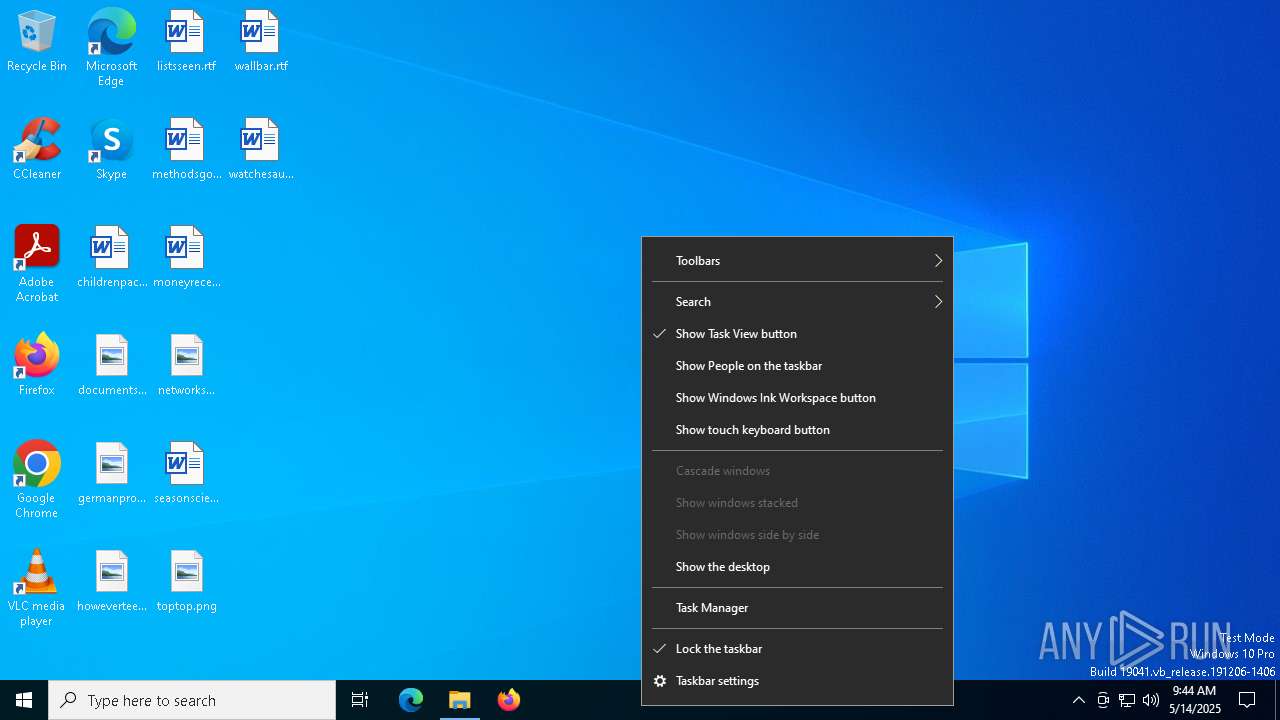Open the network status tray icon

tap(1127, 700)
